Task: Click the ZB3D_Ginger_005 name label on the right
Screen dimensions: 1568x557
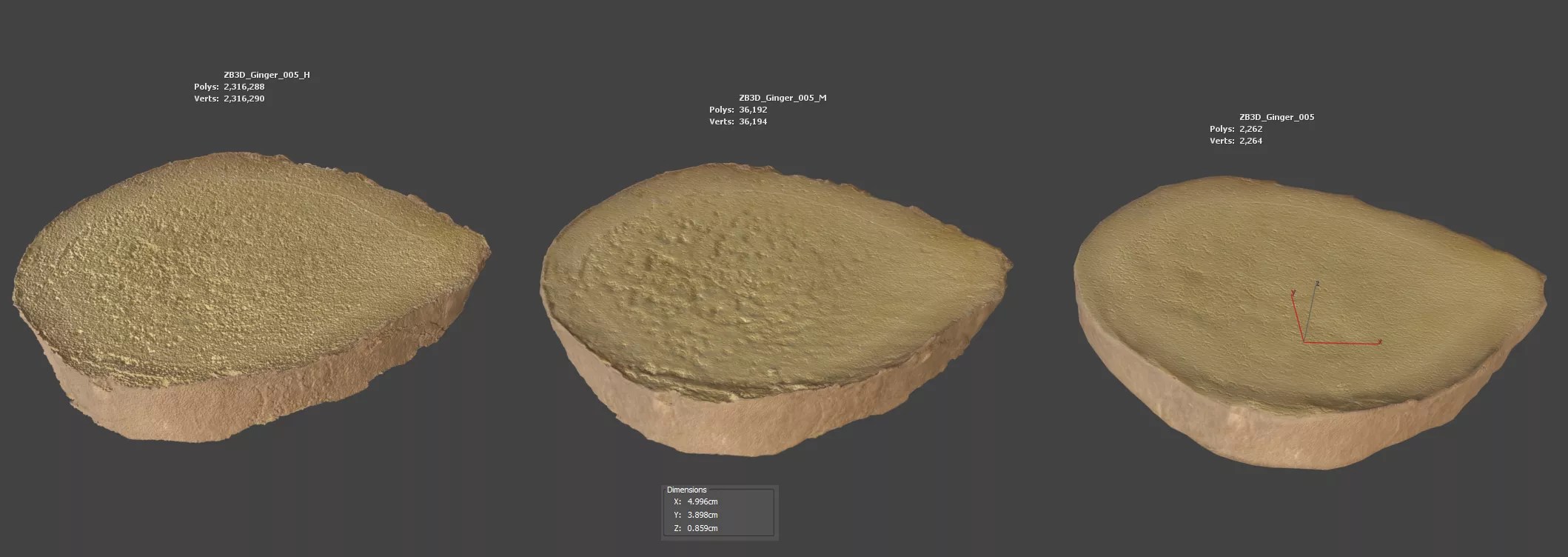Action: tap(1276, 117)
